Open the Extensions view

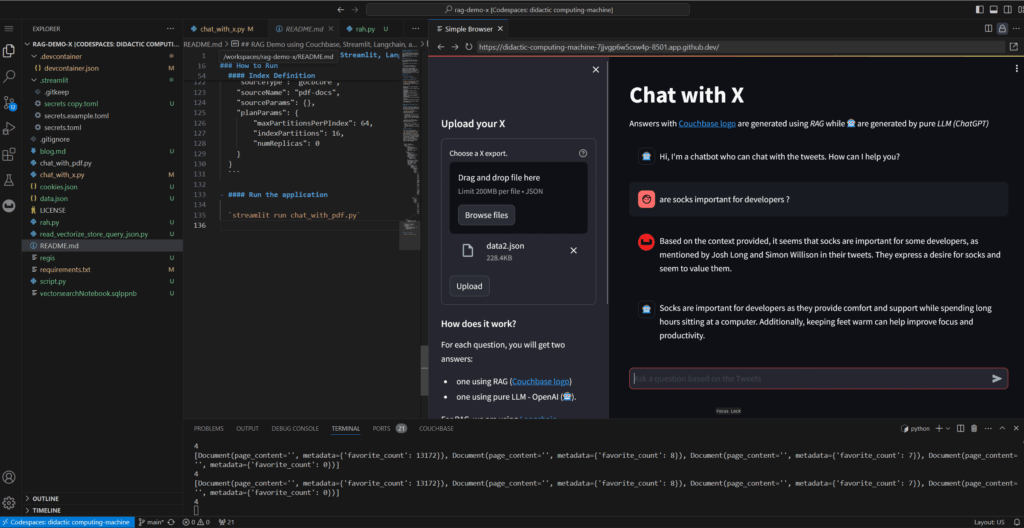(x=9, y=155)
